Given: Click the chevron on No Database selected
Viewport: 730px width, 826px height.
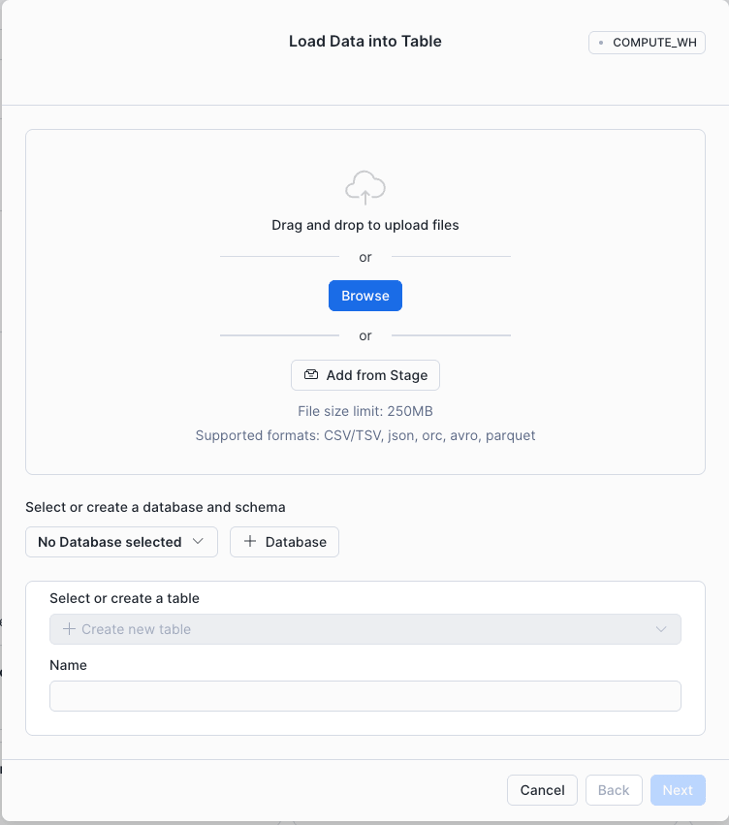Looking at the screenshot, I should [196, 541].
